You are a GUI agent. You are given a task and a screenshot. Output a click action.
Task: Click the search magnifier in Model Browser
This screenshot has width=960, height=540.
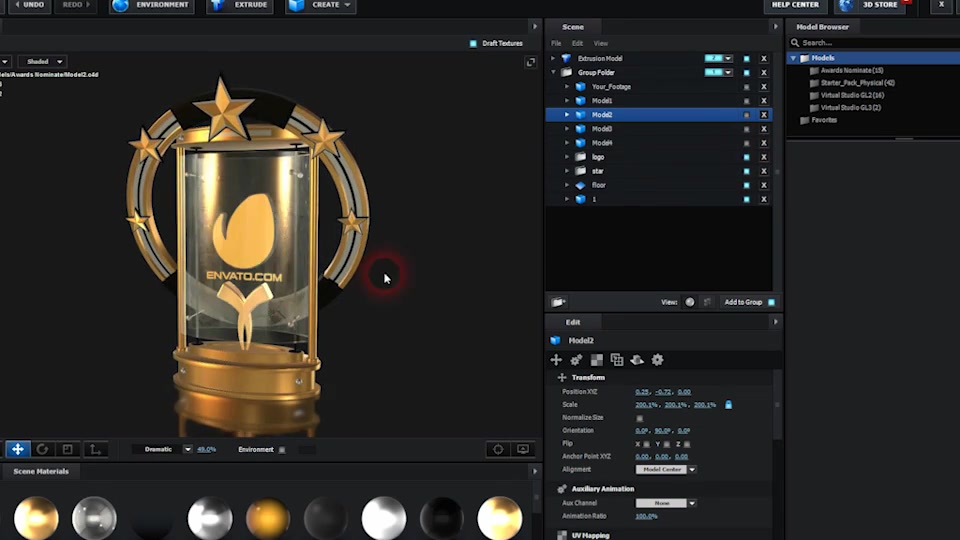[x=795, y=43]
